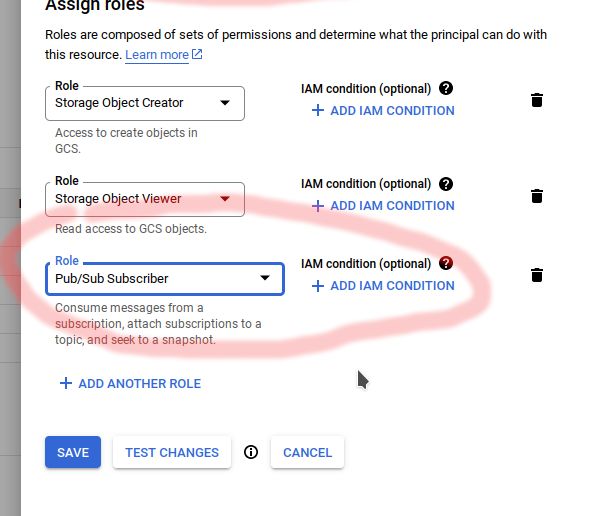Screen dimensions: 607x516
Task: Click the Test Changes button
Action: pyautogui.click(x=172, y=452)
